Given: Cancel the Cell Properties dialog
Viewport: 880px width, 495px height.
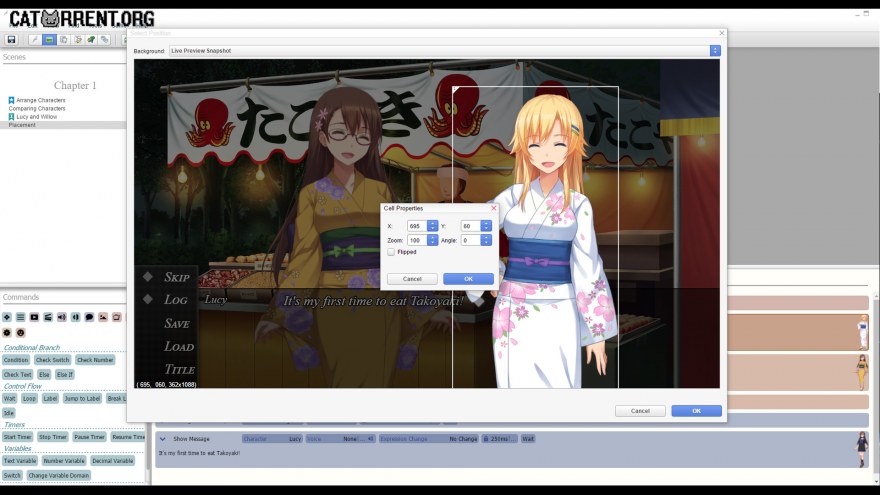Looking at the screenshot, I should tap(412, 279).
